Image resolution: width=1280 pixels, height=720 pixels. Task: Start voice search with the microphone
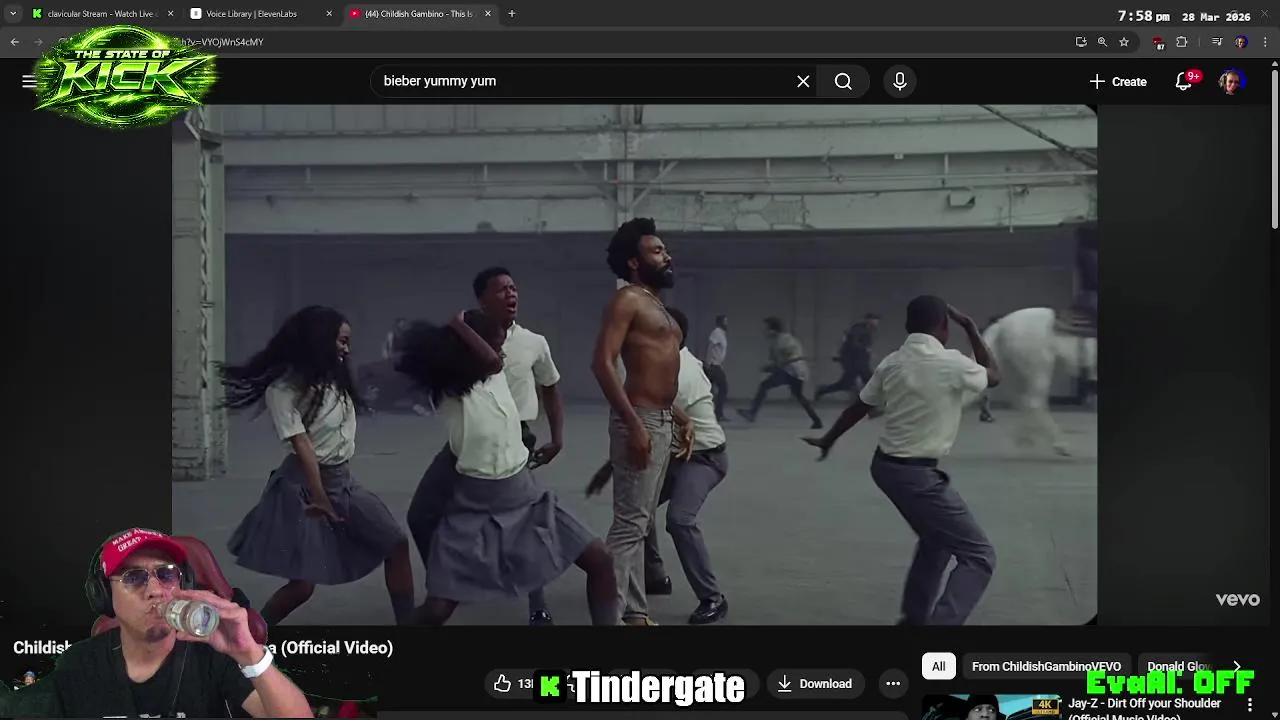[x=899, y=81]
